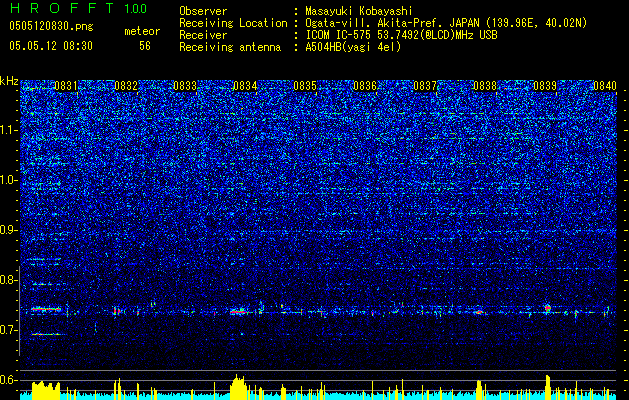Click the 0.7 frequency axis label
The height and width of the screenshot is (400, 629).
tap(9, 331)
